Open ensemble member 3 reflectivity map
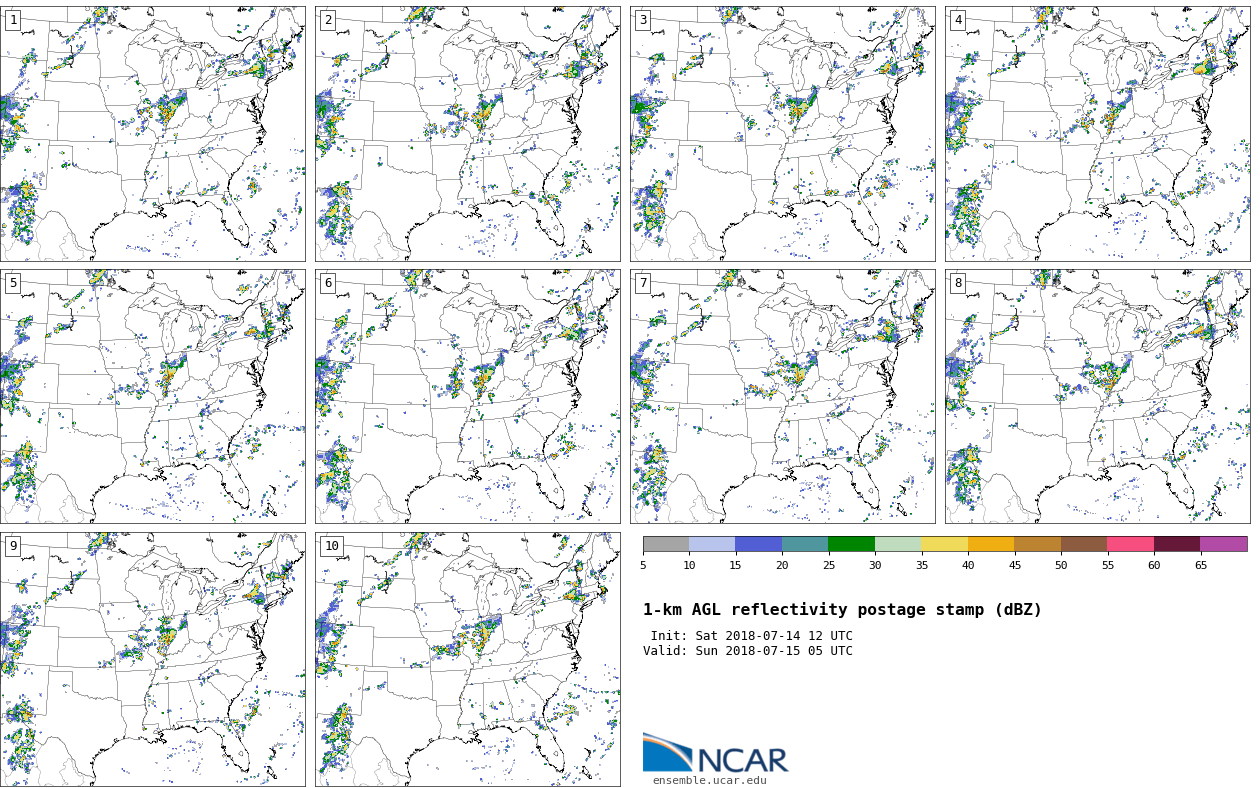 point(783,134)
